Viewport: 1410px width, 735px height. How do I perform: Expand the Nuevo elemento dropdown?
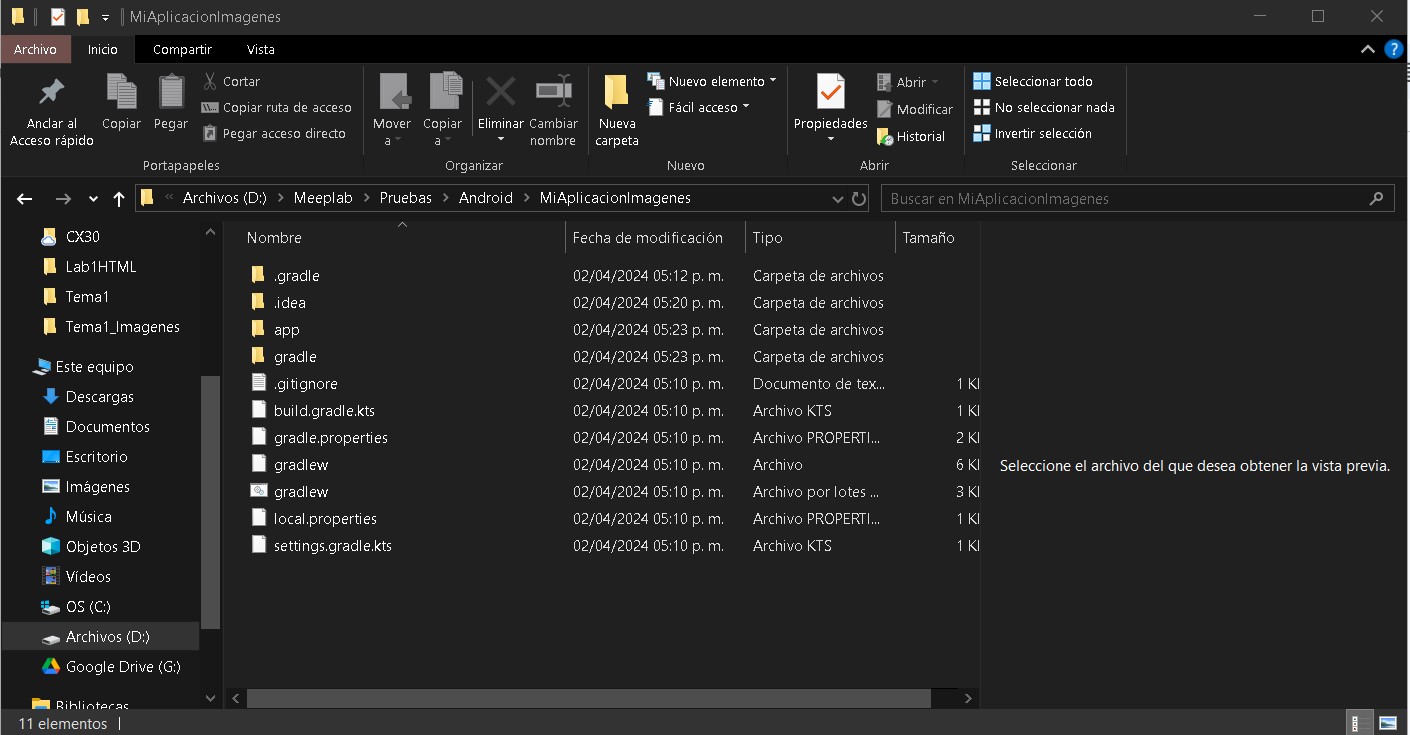[713, 81]
